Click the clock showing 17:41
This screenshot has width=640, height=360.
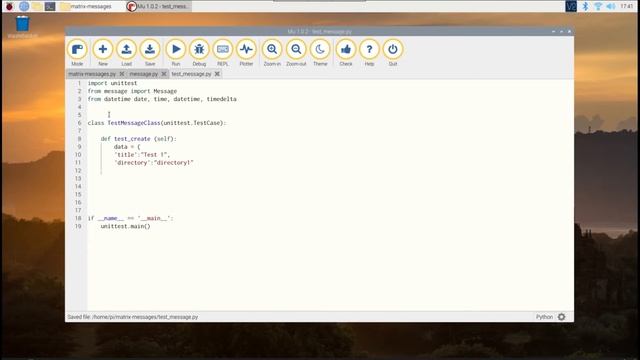[x=627, y=6]
